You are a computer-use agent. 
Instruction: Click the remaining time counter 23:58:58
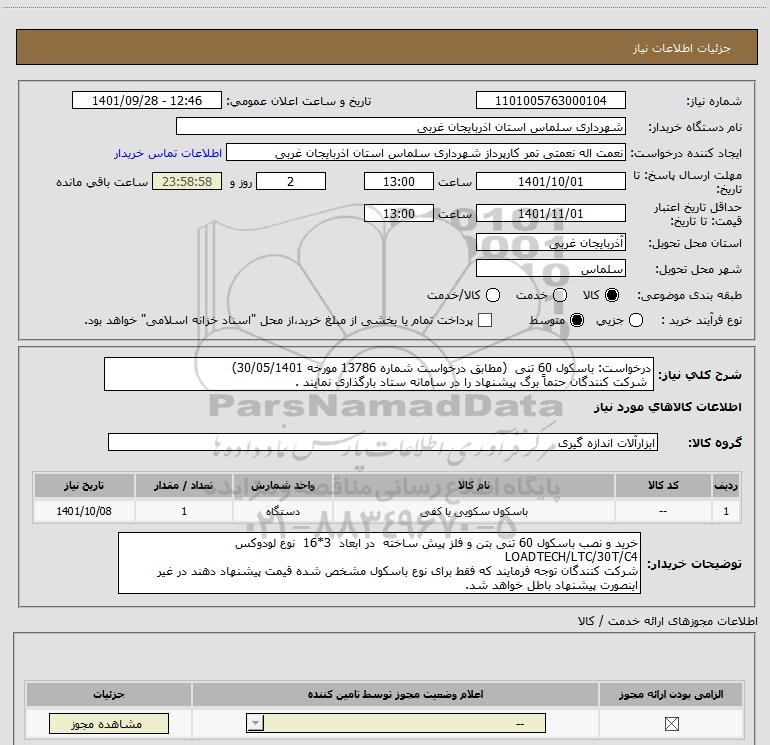[x=187, y=181]
